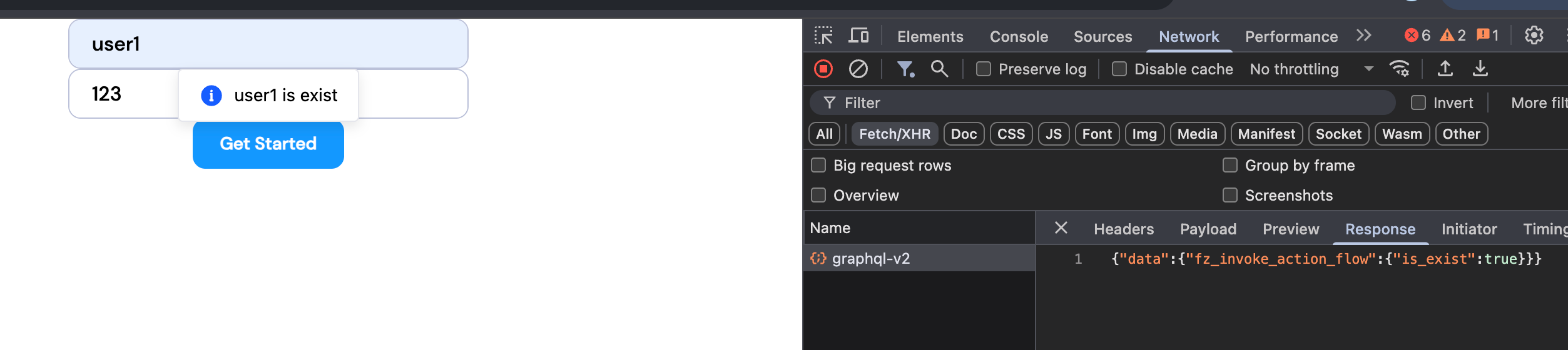Open the network search magnifier
Image resolution: width=1568 pixels, height=350 pixels.
coord(939,69)
